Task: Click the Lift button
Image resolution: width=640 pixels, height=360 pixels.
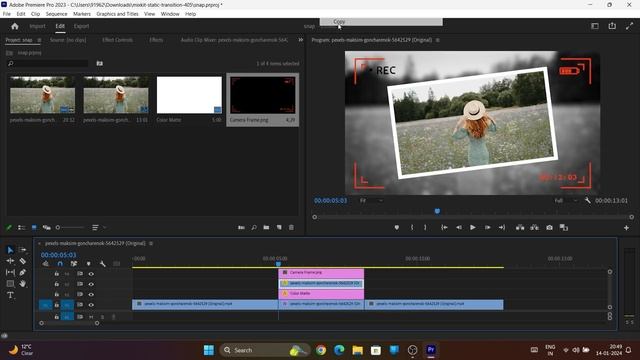Action: click(520, 228)
